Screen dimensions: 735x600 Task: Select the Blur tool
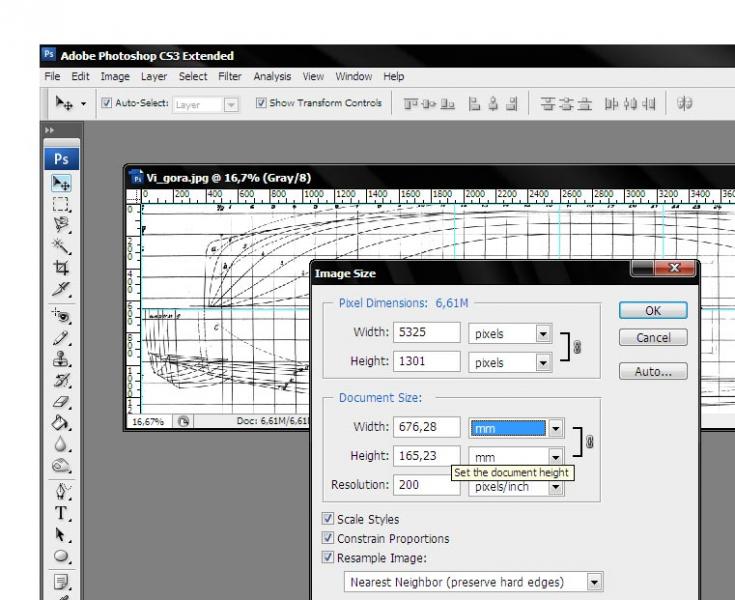click(x=61, y=444)
